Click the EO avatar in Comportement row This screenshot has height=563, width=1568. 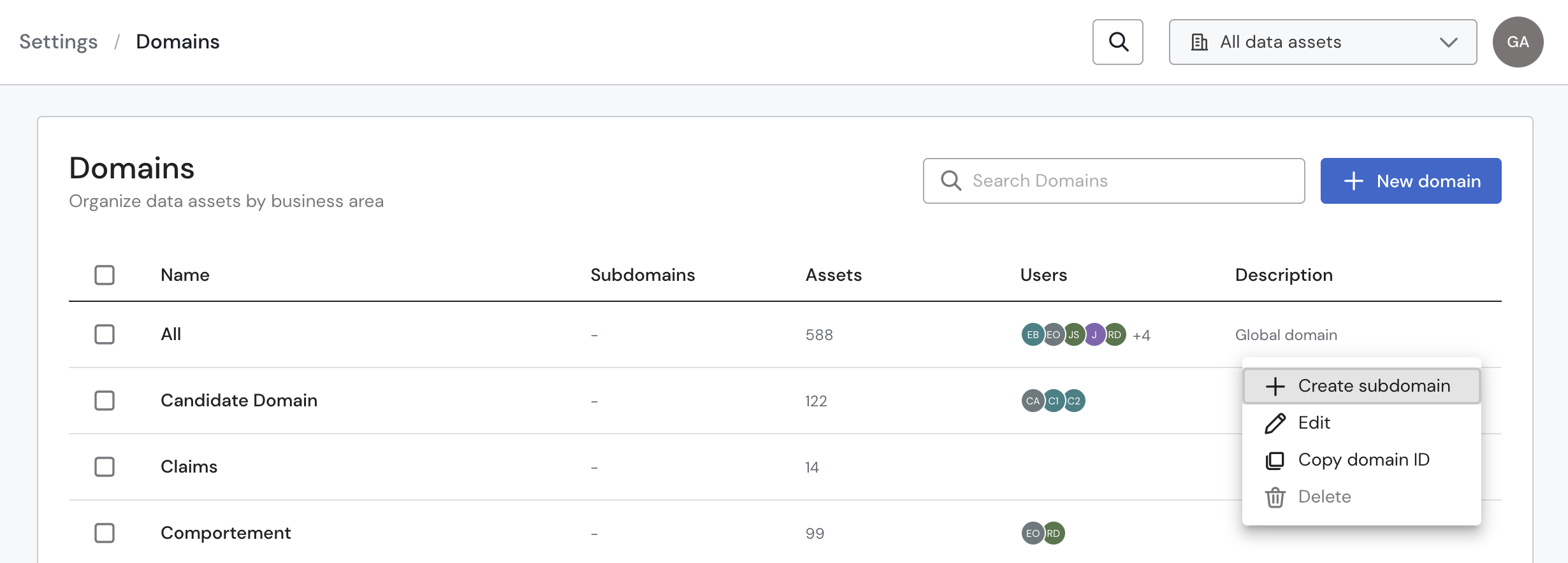[1033, 533]
